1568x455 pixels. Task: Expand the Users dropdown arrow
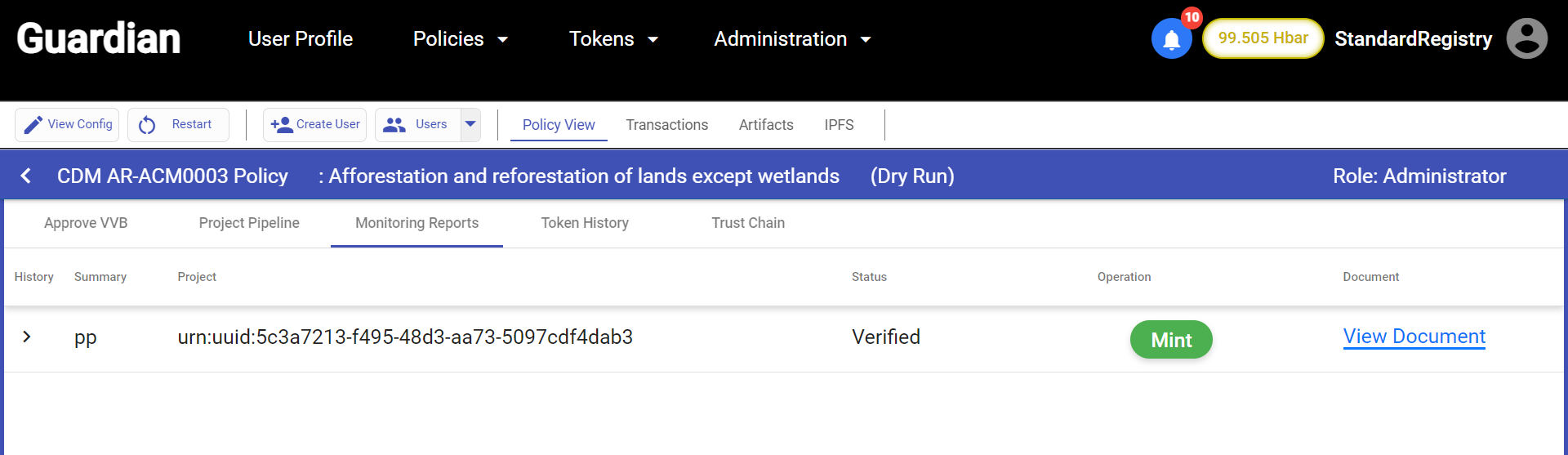(x=470, y=124)
